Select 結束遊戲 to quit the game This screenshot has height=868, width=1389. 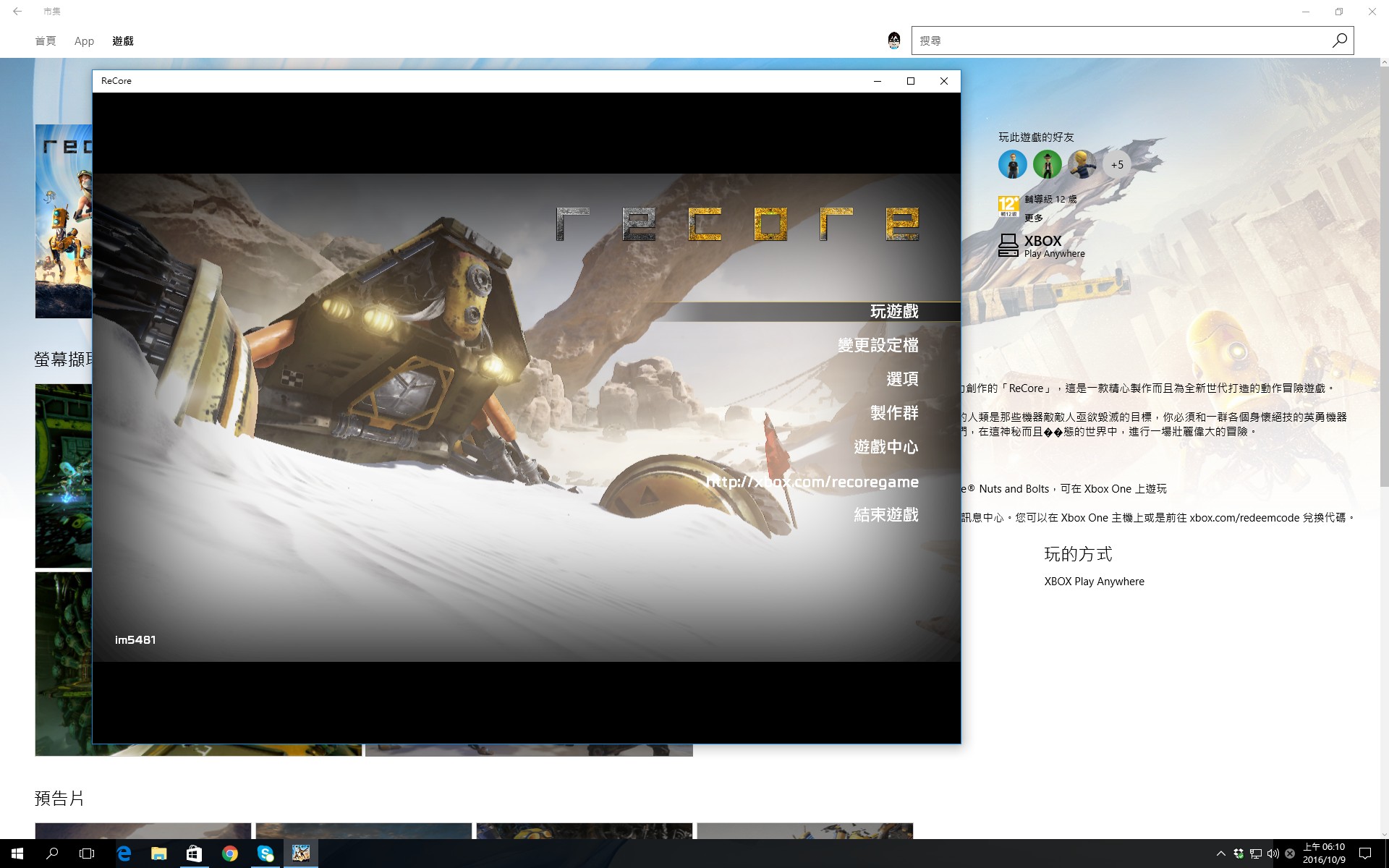pyautogui.click(x=886, y=515)
